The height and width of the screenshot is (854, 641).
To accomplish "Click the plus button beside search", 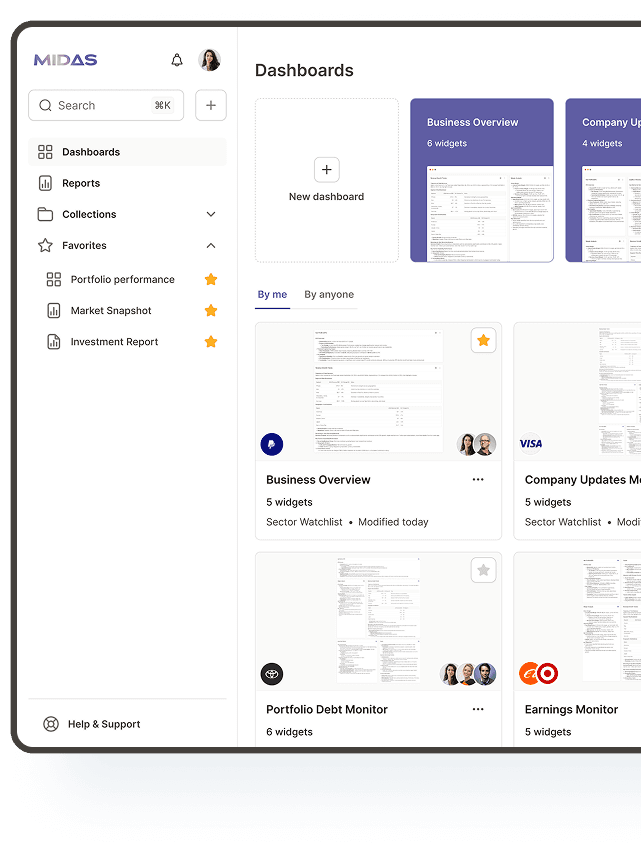I will (211, 105).
